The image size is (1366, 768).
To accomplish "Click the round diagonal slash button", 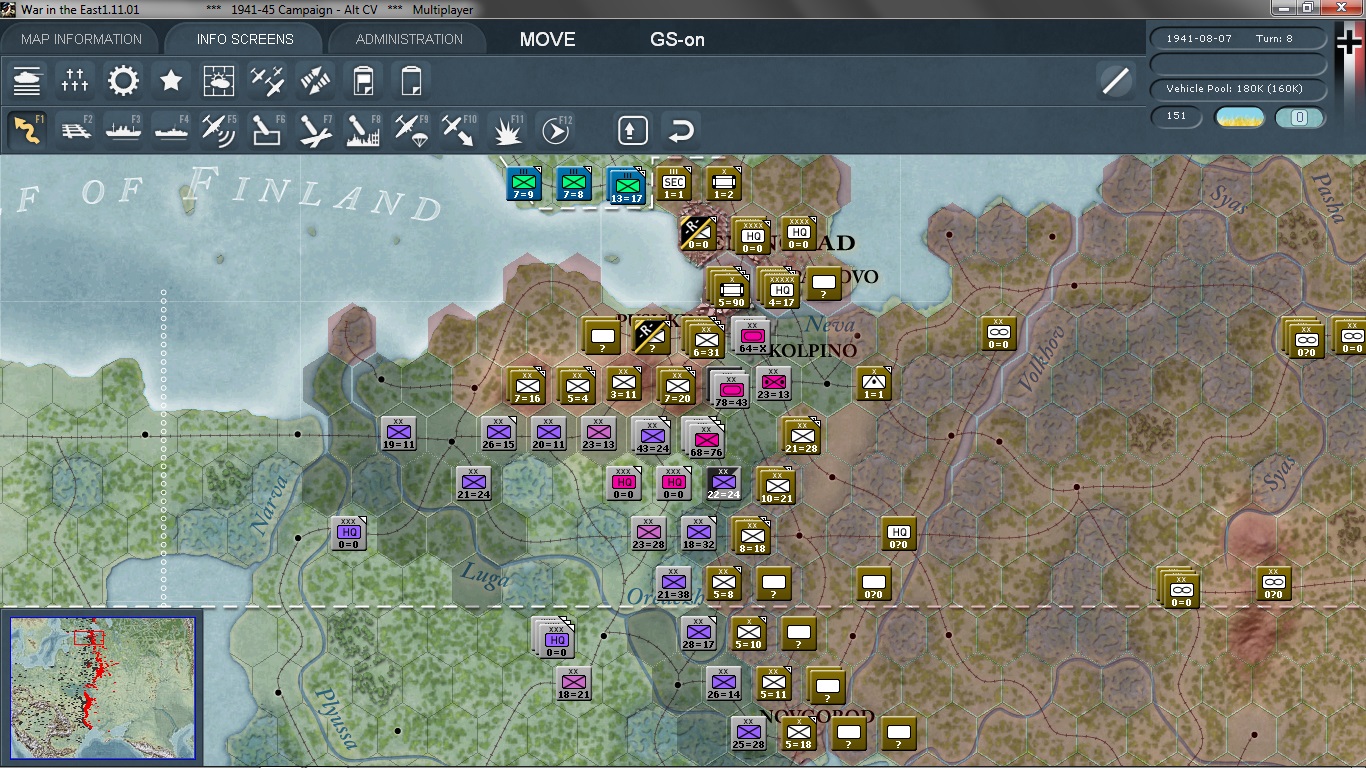I will [1115, 80].
